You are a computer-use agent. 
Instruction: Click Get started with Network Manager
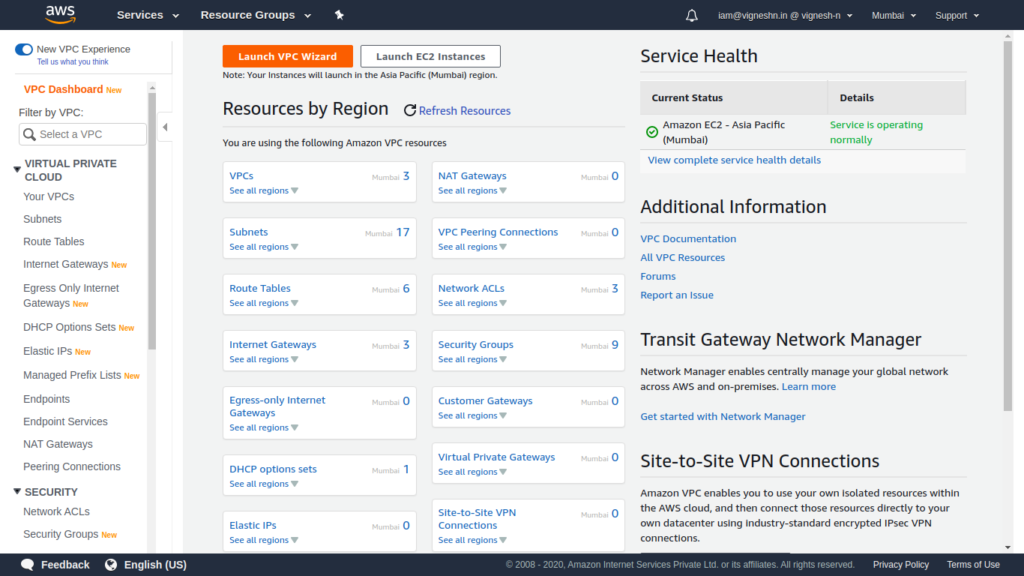tap(722, 417)
